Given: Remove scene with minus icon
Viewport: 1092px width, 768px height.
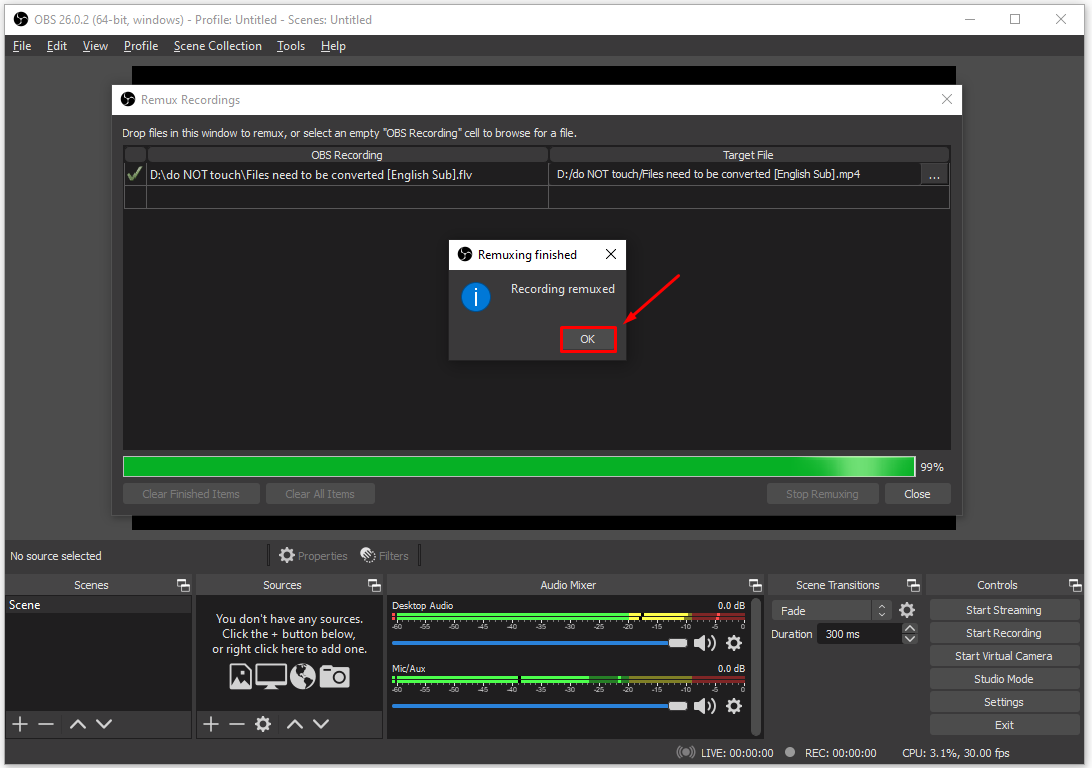Looking at the screenshot, I should click(x=46, y=724).
